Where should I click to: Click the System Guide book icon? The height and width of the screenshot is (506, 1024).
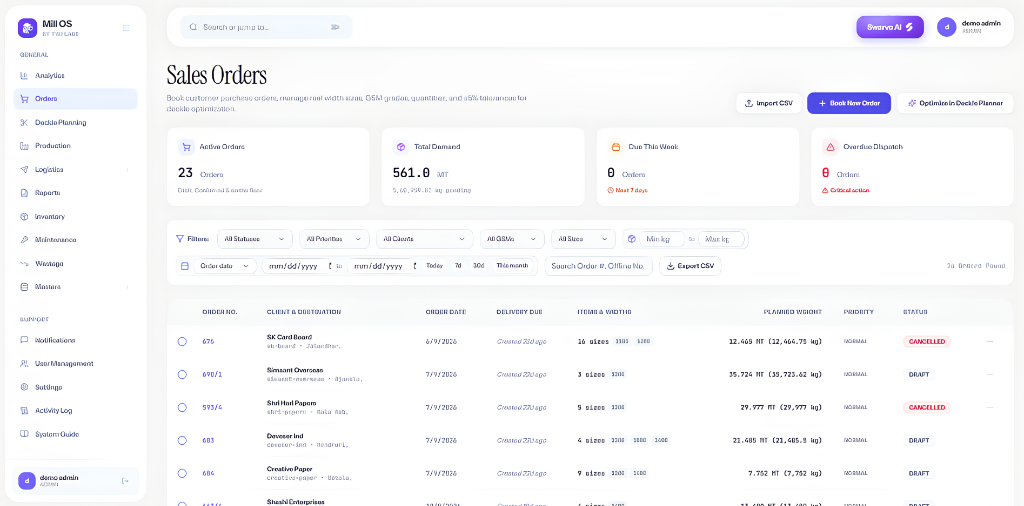tap(24, 434)
